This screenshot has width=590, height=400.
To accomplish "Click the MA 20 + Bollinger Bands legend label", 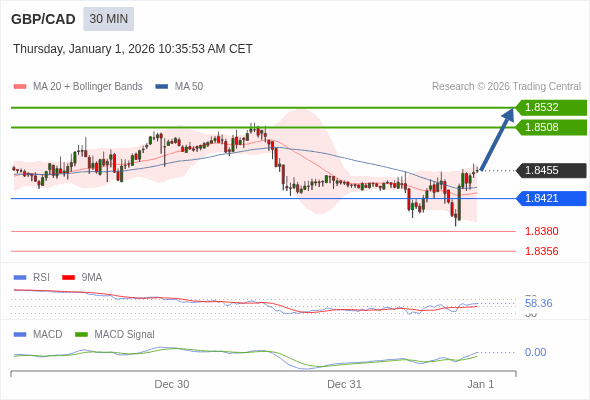I will coord(88,87).
